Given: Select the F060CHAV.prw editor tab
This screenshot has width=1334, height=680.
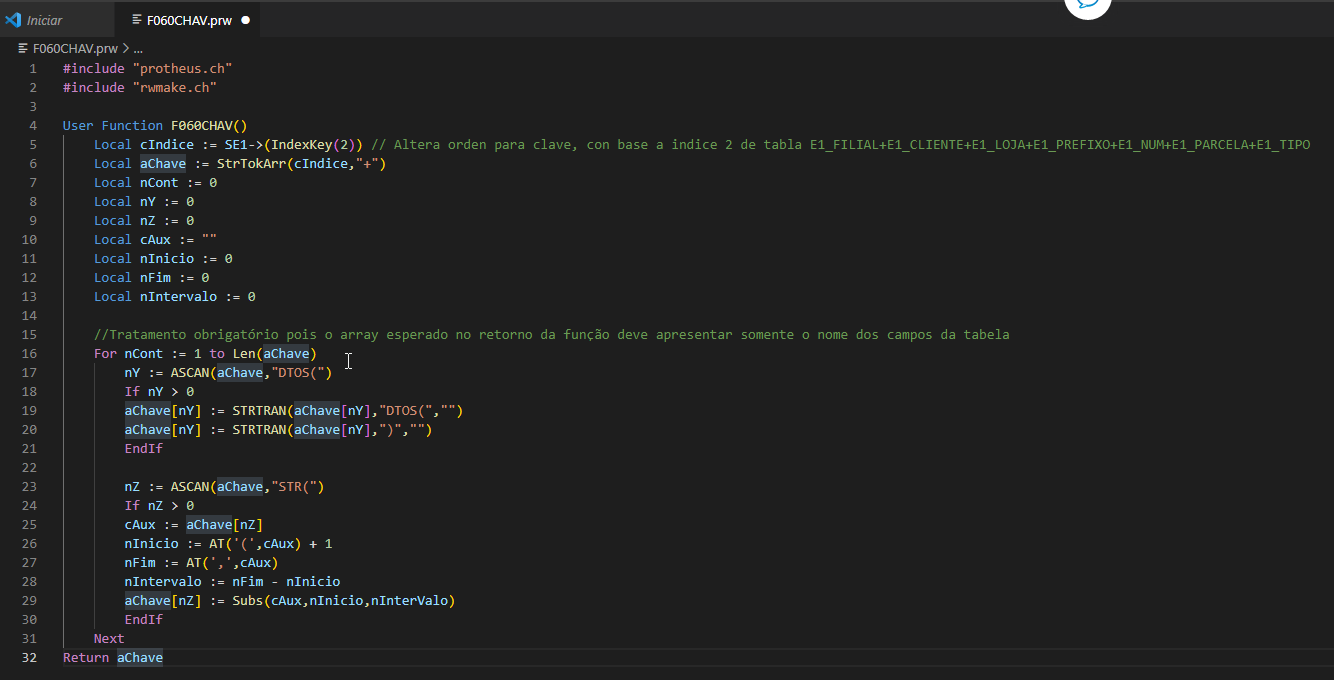Looking at the screenshot, I should point(188,20).
